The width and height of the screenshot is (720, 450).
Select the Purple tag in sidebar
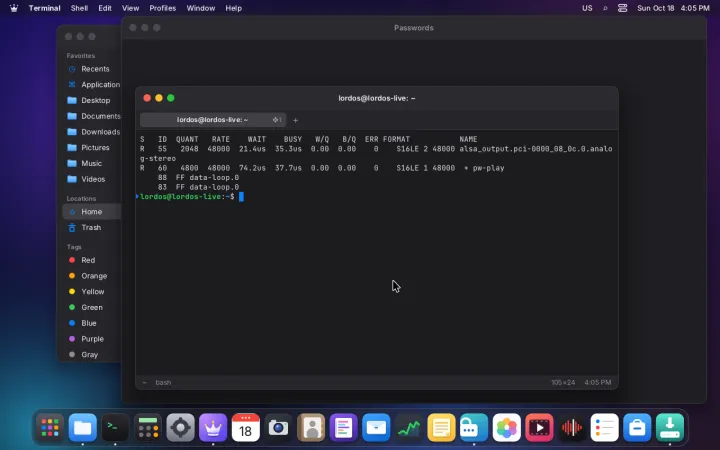(92, 339)
